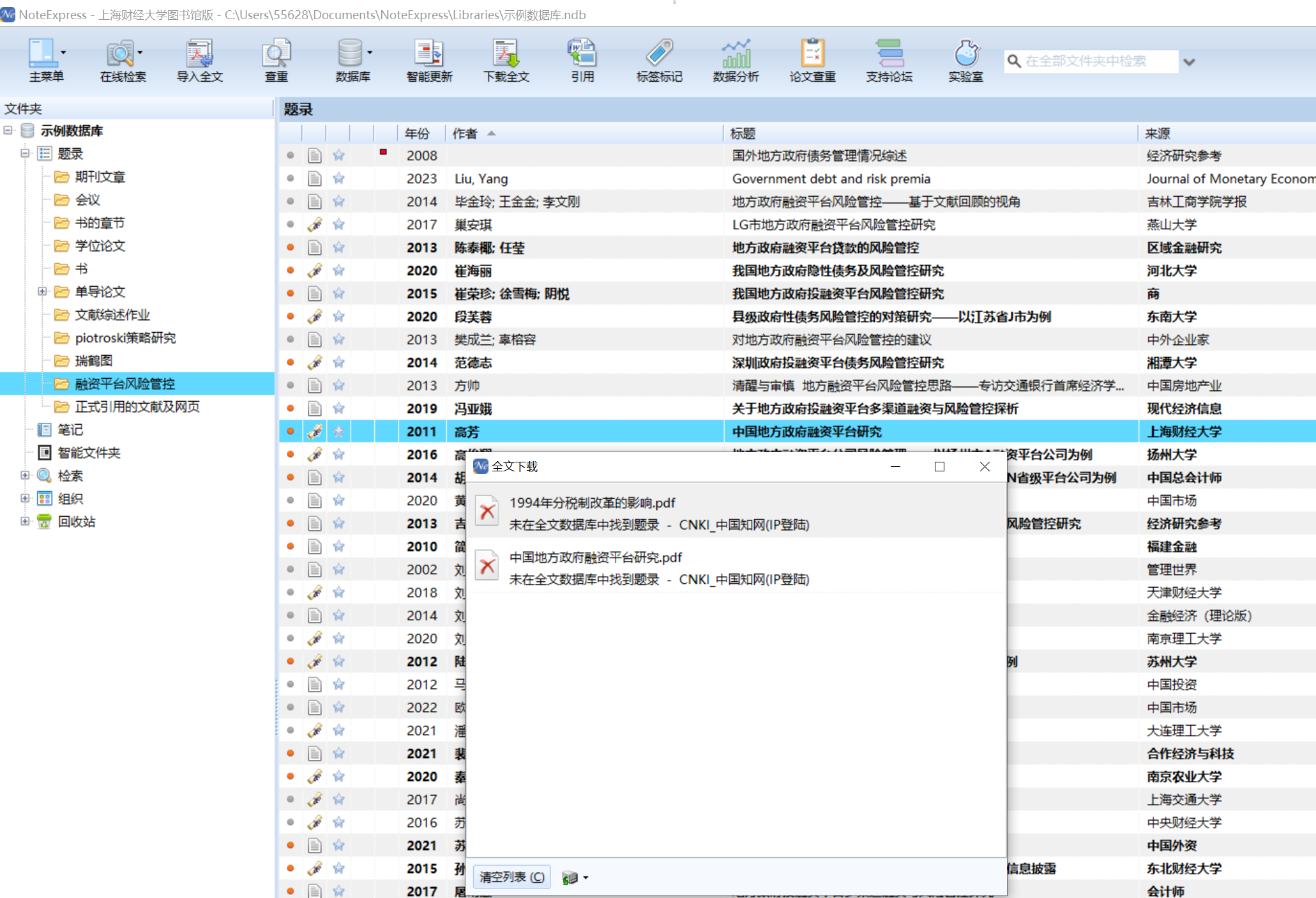Select the 学位论文 folder

pyautogui.click(x=100, y=246)
